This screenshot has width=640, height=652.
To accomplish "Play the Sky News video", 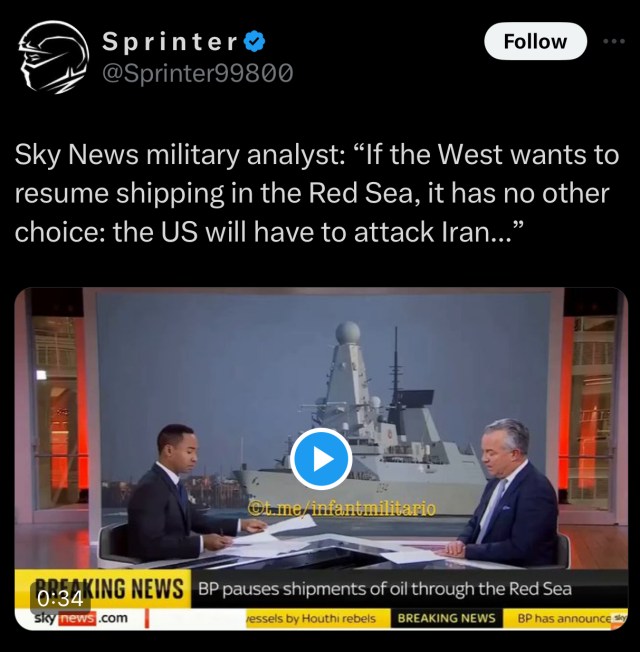I will (321, 459).
